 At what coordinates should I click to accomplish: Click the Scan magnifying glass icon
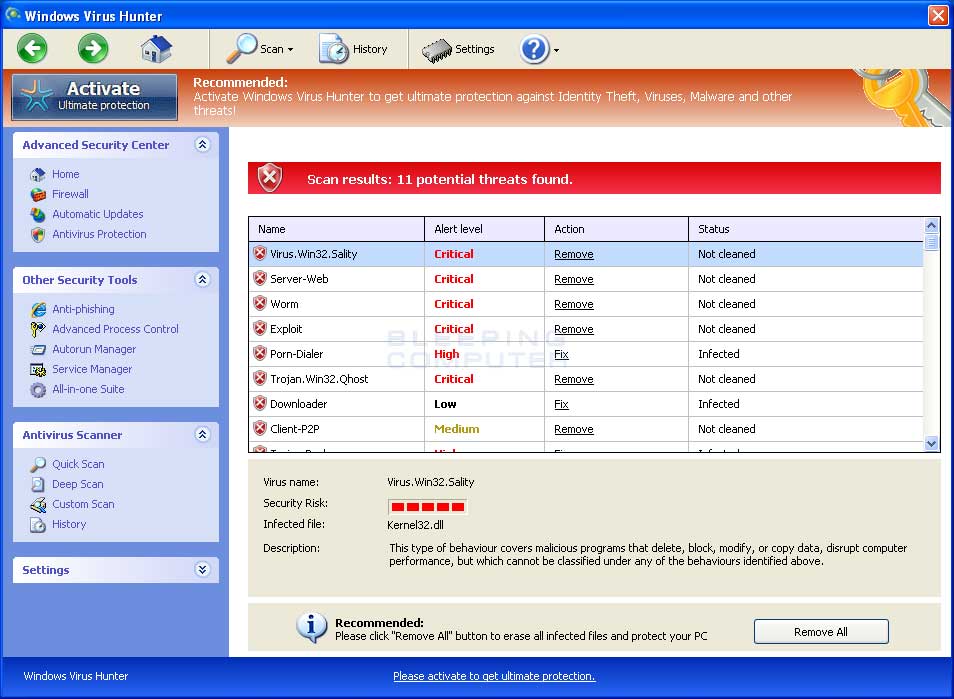(242, 49)
